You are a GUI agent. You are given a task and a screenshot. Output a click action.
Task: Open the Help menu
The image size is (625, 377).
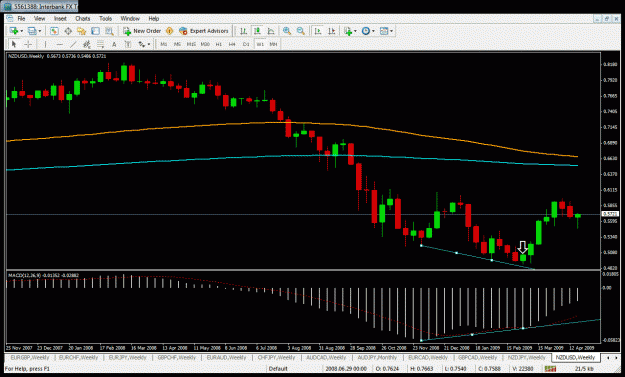153,18
